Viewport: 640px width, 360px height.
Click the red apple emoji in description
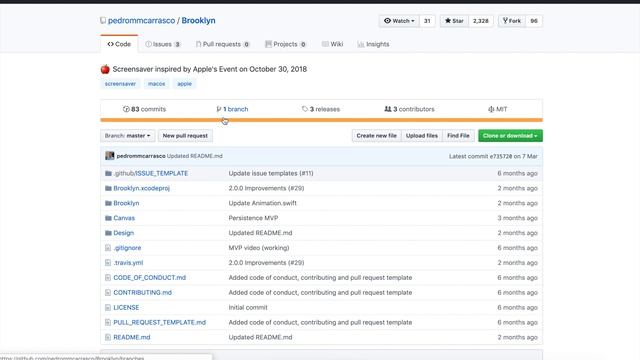pos(105,69)
